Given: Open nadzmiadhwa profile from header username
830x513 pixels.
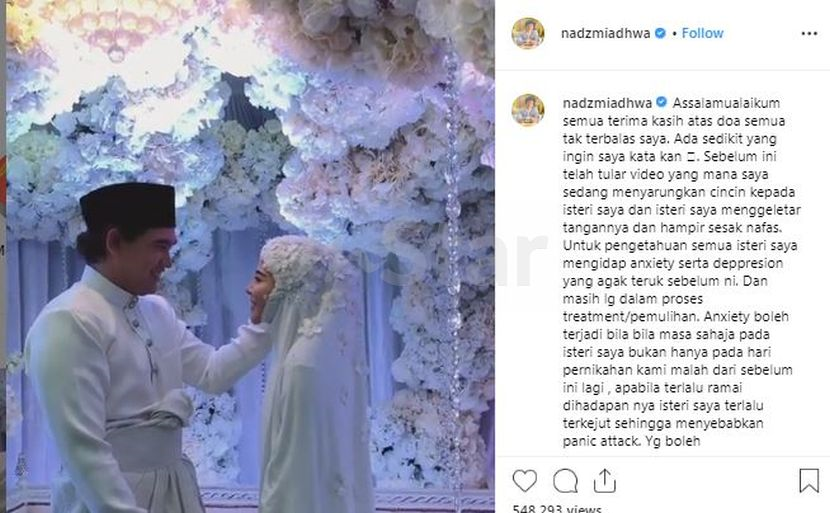Looking at the screenshot, I should [606, 33].
